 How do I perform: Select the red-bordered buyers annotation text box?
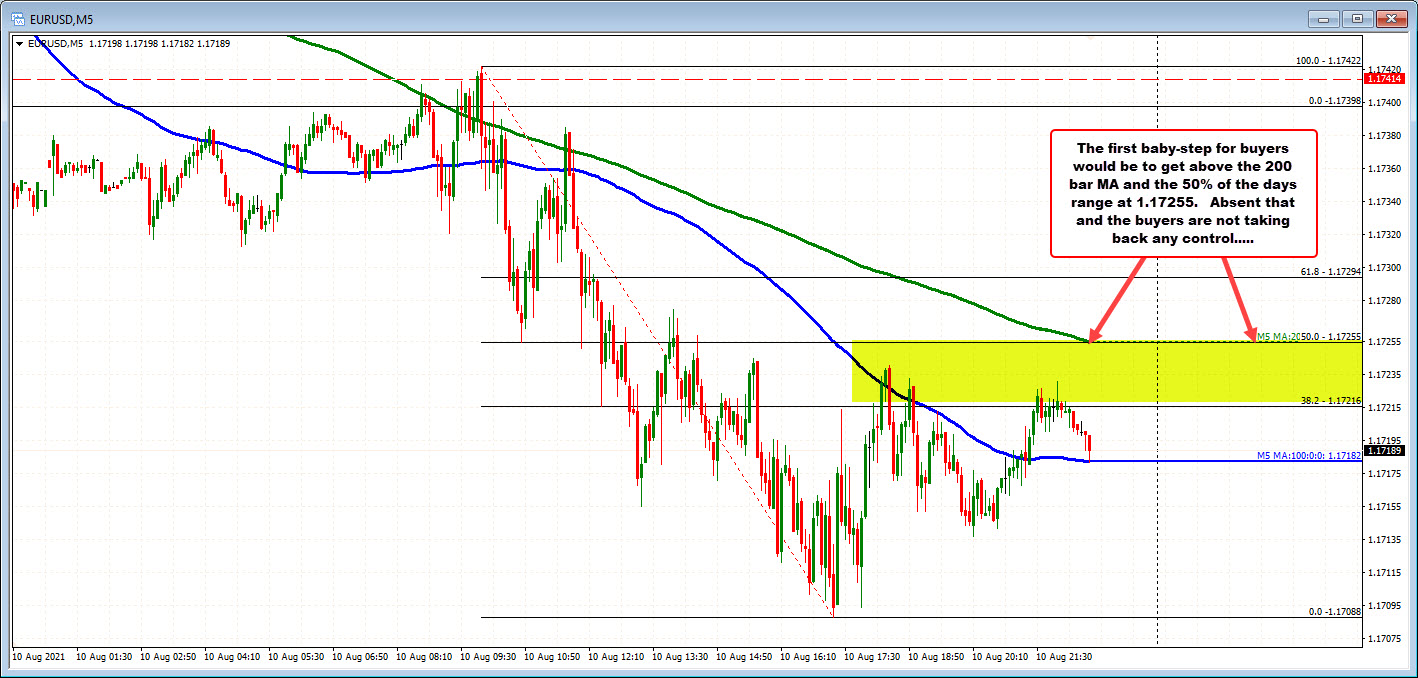tap(1184, 193)
